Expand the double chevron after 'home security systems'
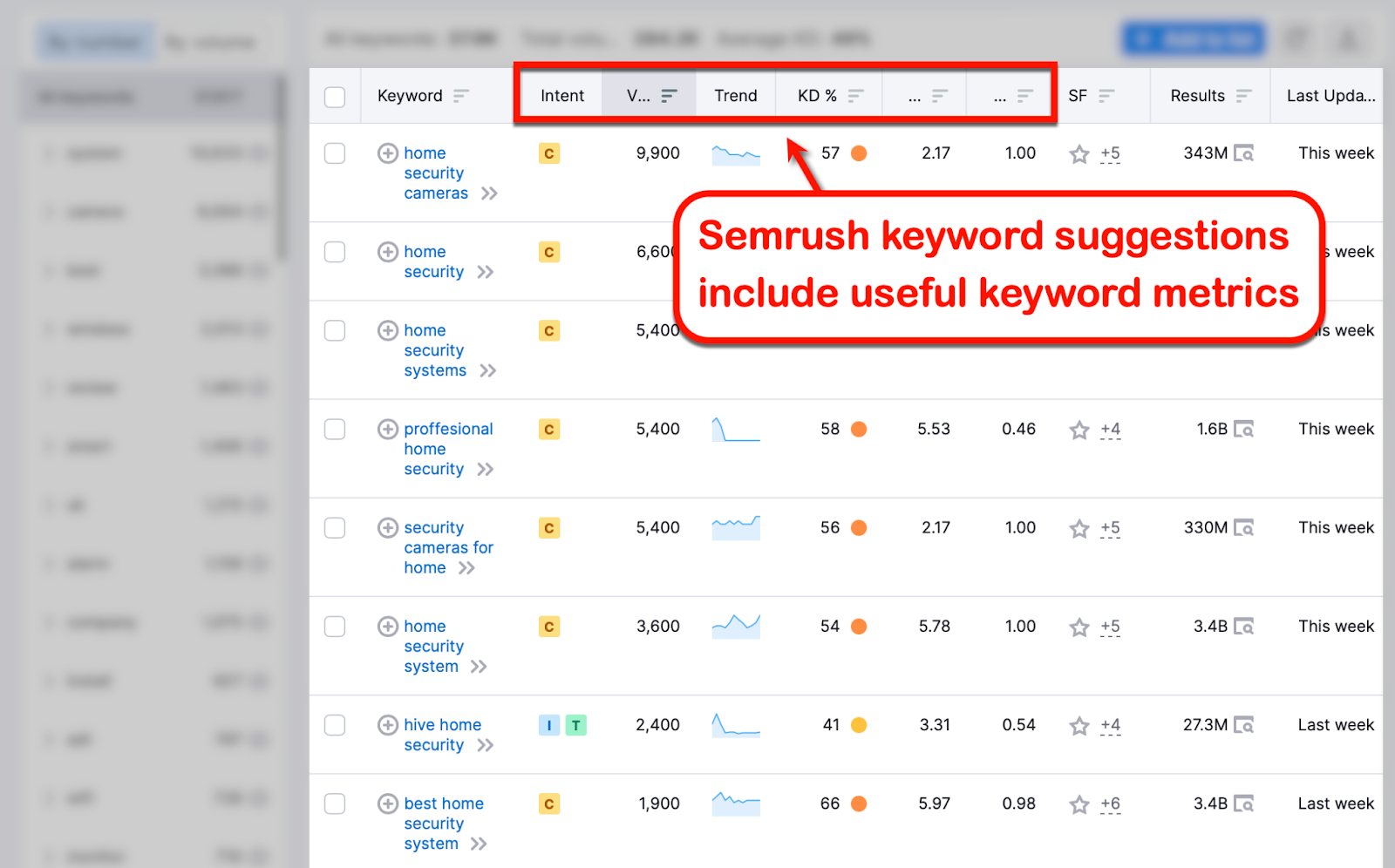Screen dimensions: 1395x868 [487, 370]
